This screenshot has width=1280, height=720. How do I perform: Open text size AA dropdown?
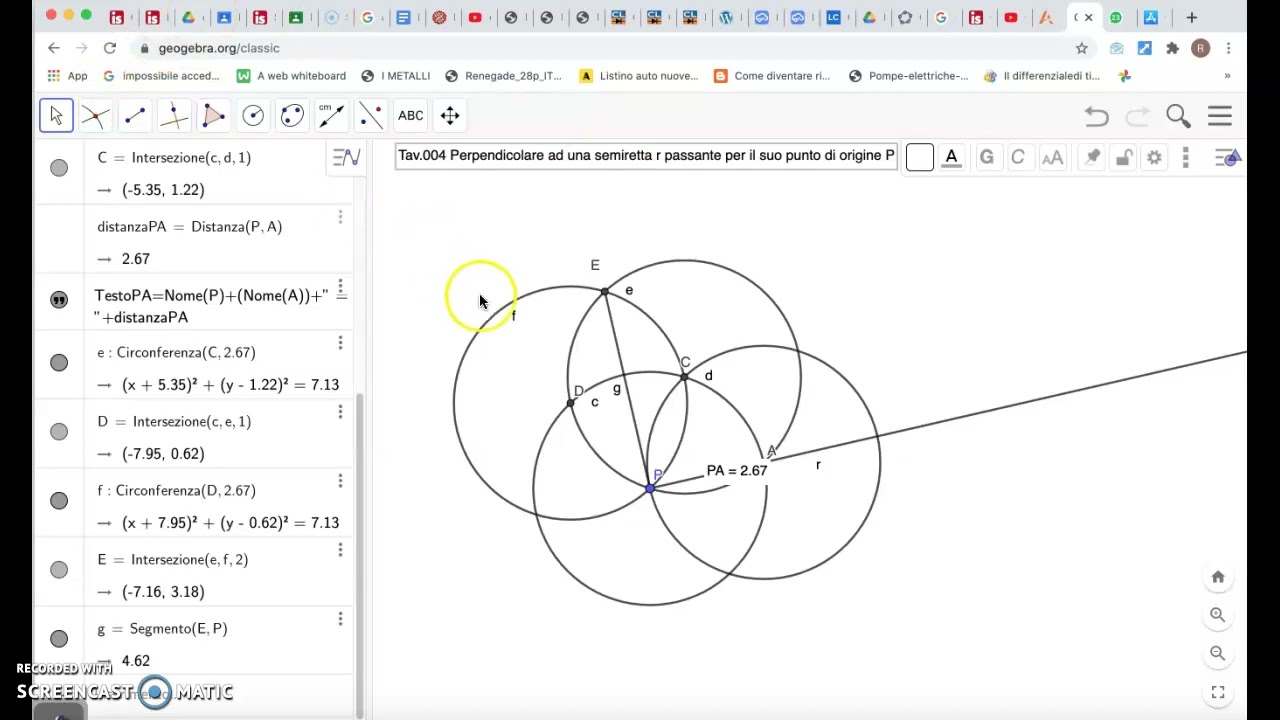coord(1052,157)
